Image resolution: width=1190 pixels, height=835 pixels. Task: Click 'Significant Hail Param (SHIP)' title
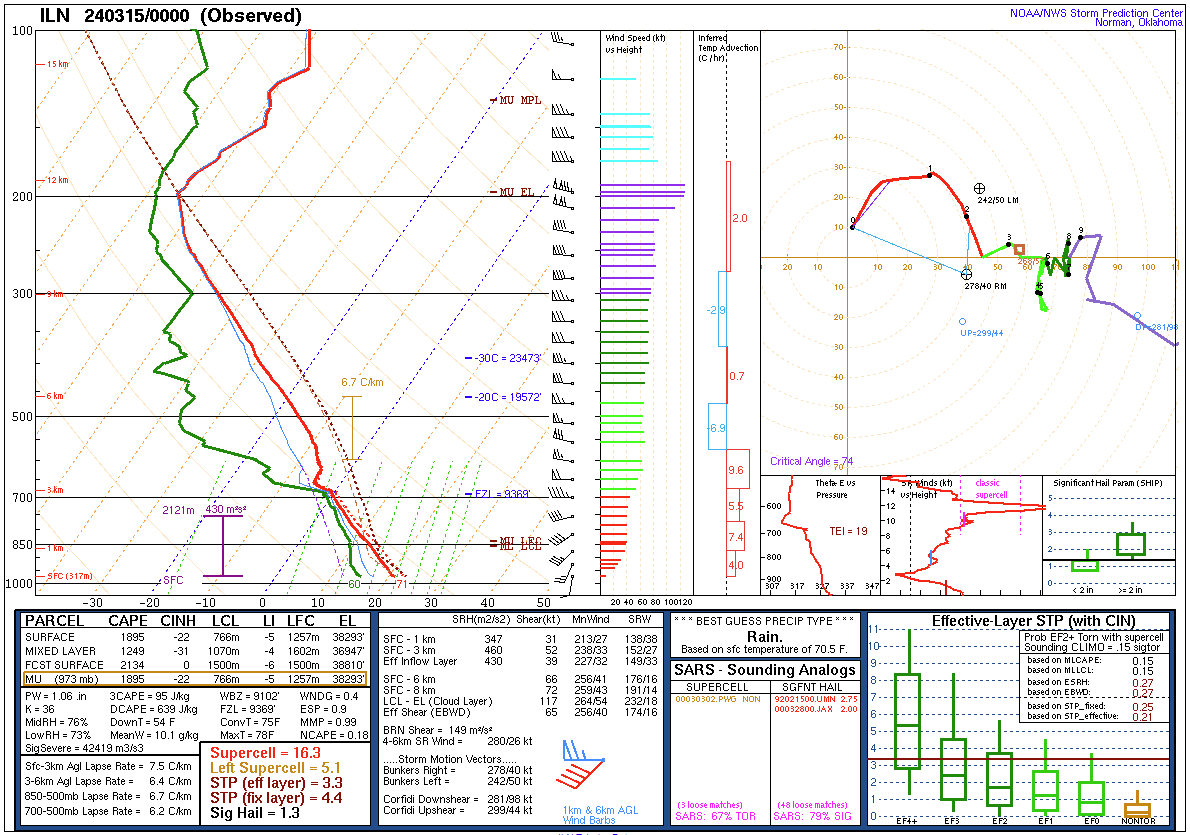point(1107,483)
